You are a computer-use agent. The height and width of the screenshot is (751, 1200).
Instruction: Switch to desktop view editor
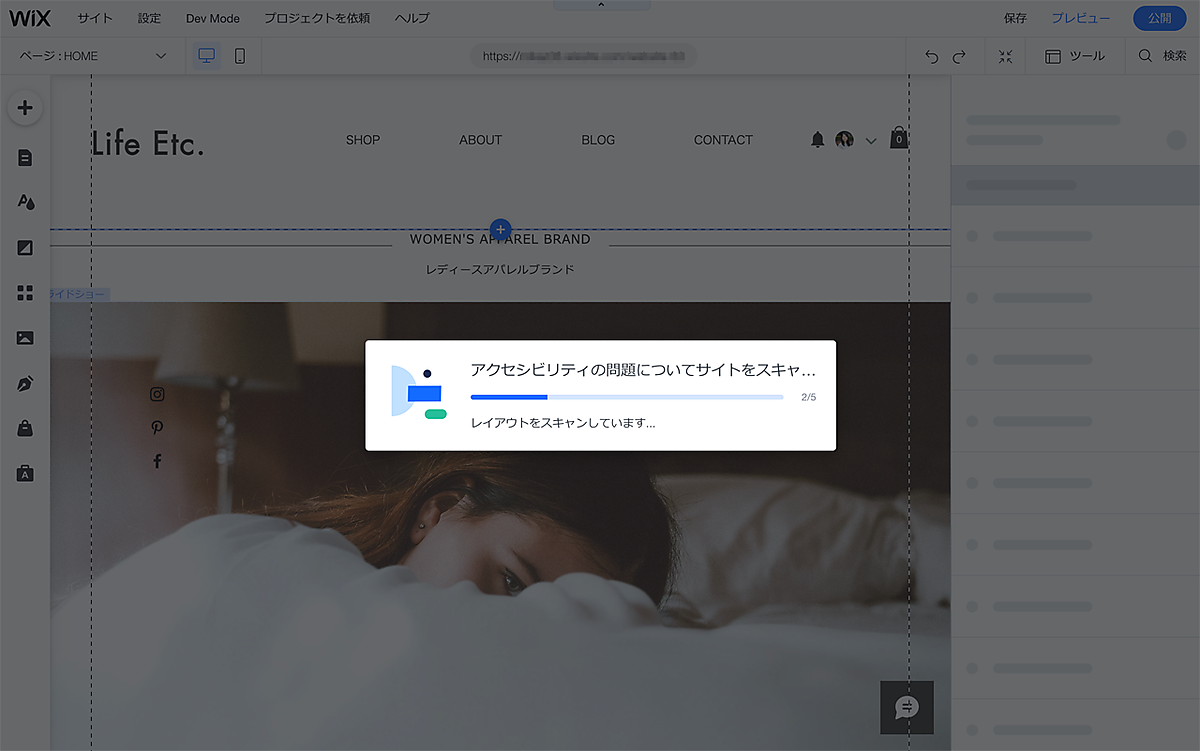point(207,56)
